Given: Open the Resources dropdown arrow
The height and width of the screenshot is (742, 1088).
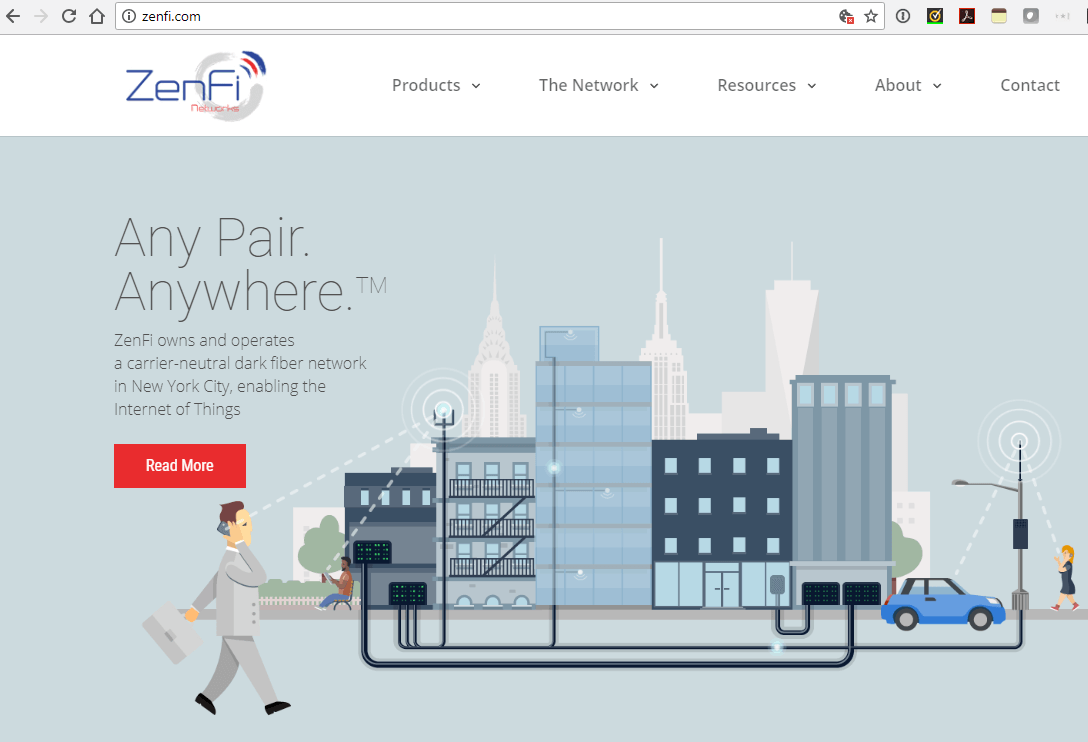Looking at the screenshot, I should [x=812, y=86].
